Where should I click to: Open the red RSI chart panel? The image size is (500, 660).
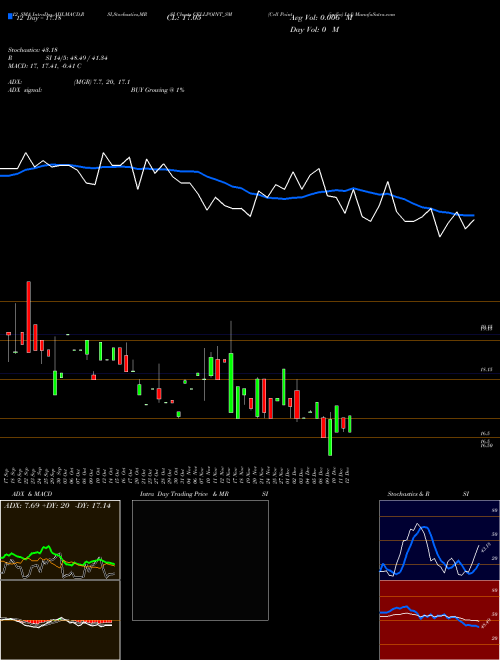tap(439, 620)
